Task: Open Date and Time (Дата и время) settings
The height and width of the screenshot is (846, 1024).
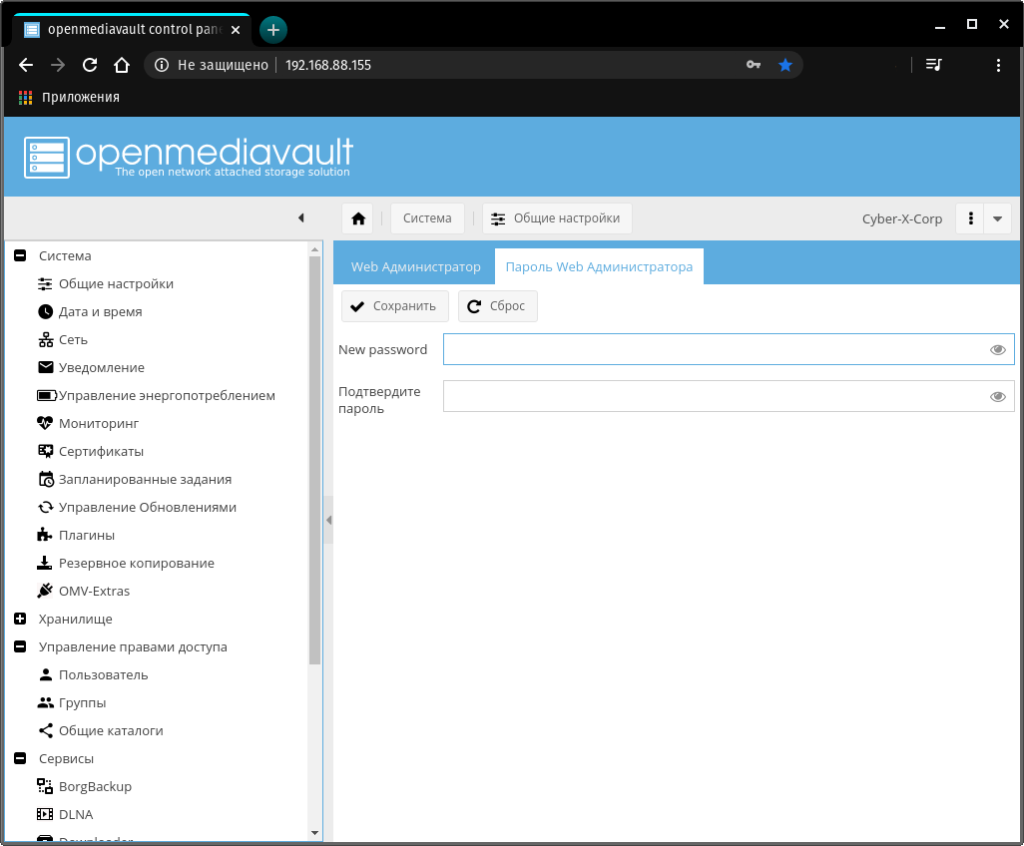Action: [x=100, y=312]
